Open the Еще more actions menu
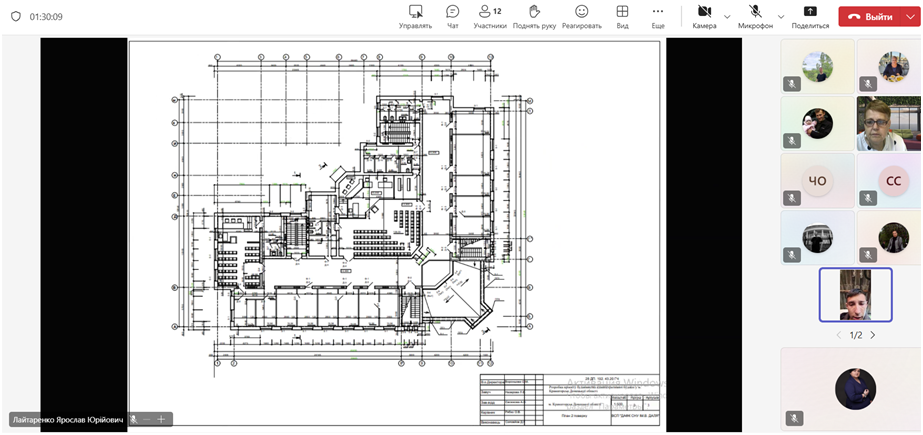 pyautogui.click(x=657, y=16)
